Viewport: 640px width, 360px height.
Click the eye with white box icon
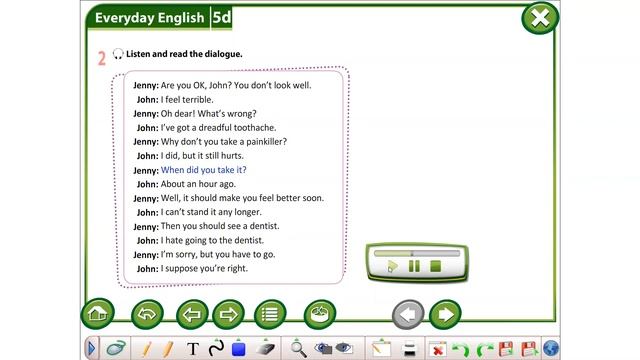(x=344, y=348)
